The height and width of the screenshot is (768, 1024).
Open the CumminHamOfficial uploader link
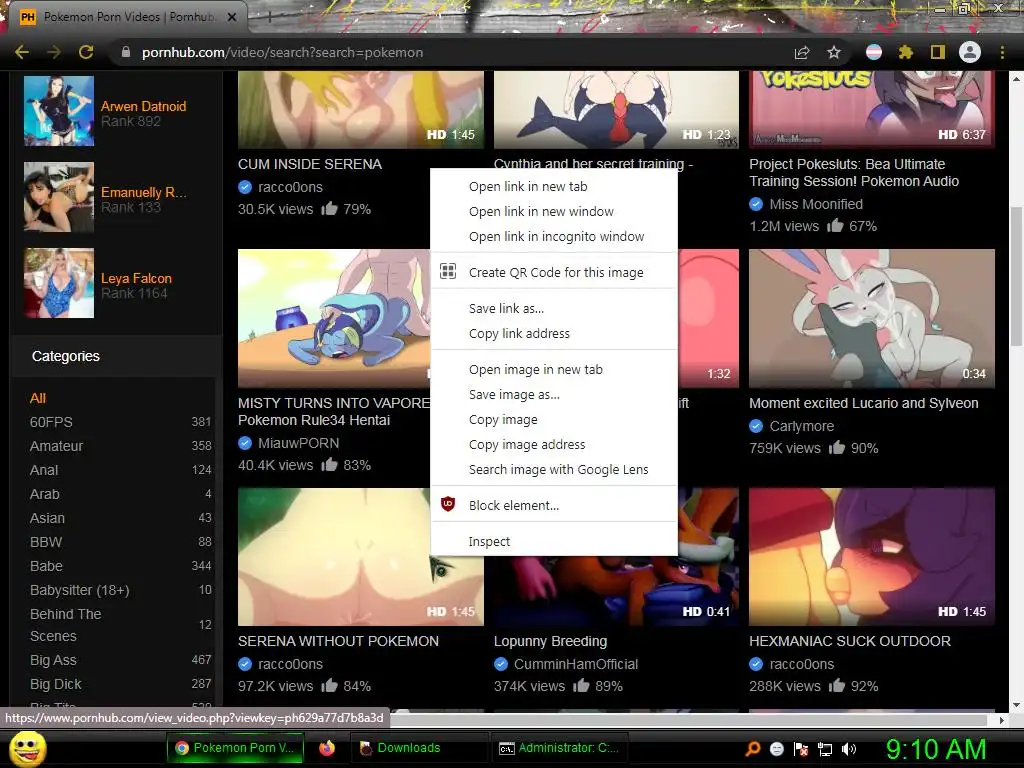[575, 664]
